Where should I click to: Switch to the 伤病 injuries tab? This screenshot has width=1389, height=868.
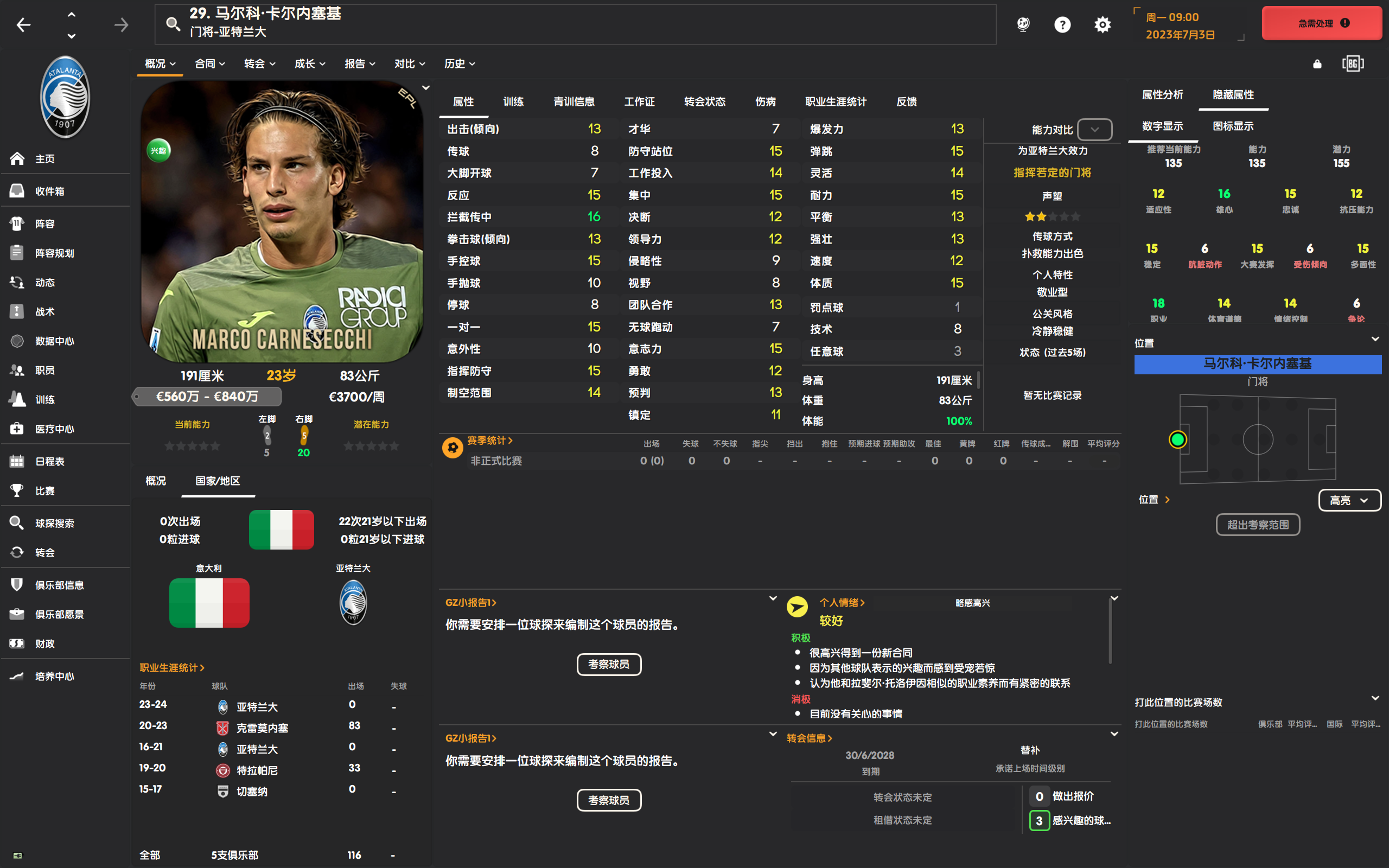765,101
